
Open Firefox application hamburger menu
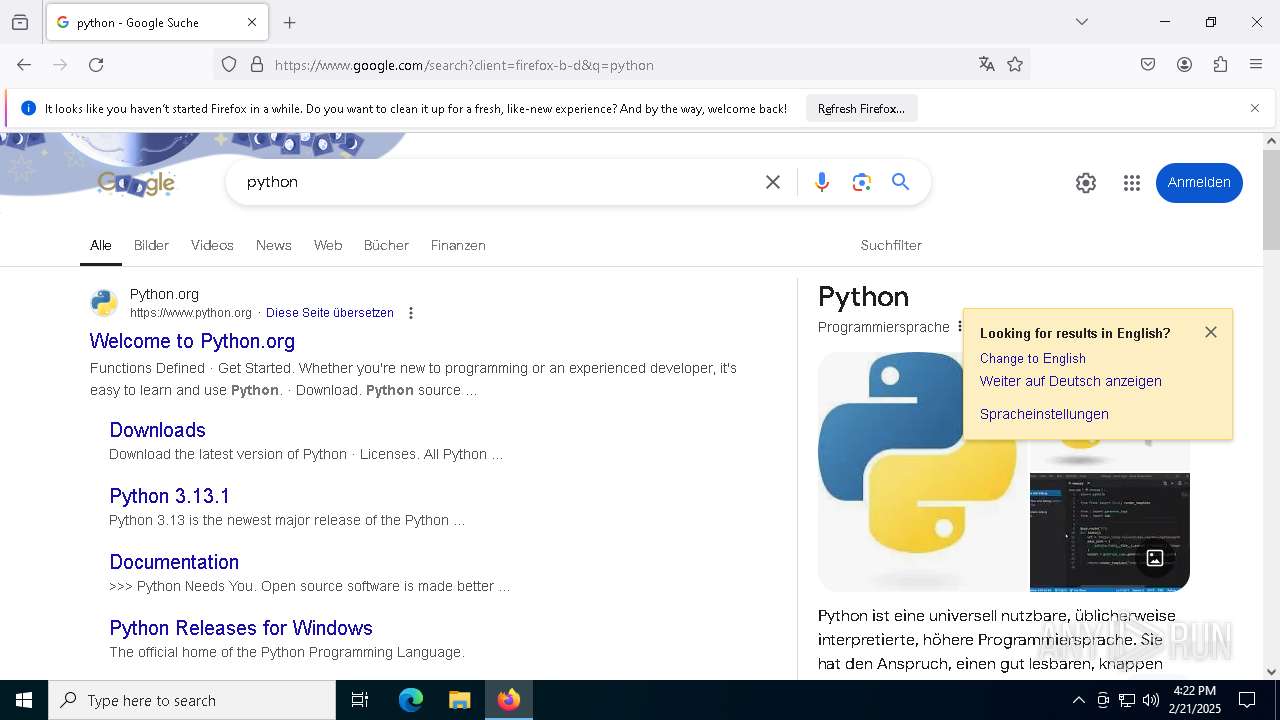pos(1256,65)
